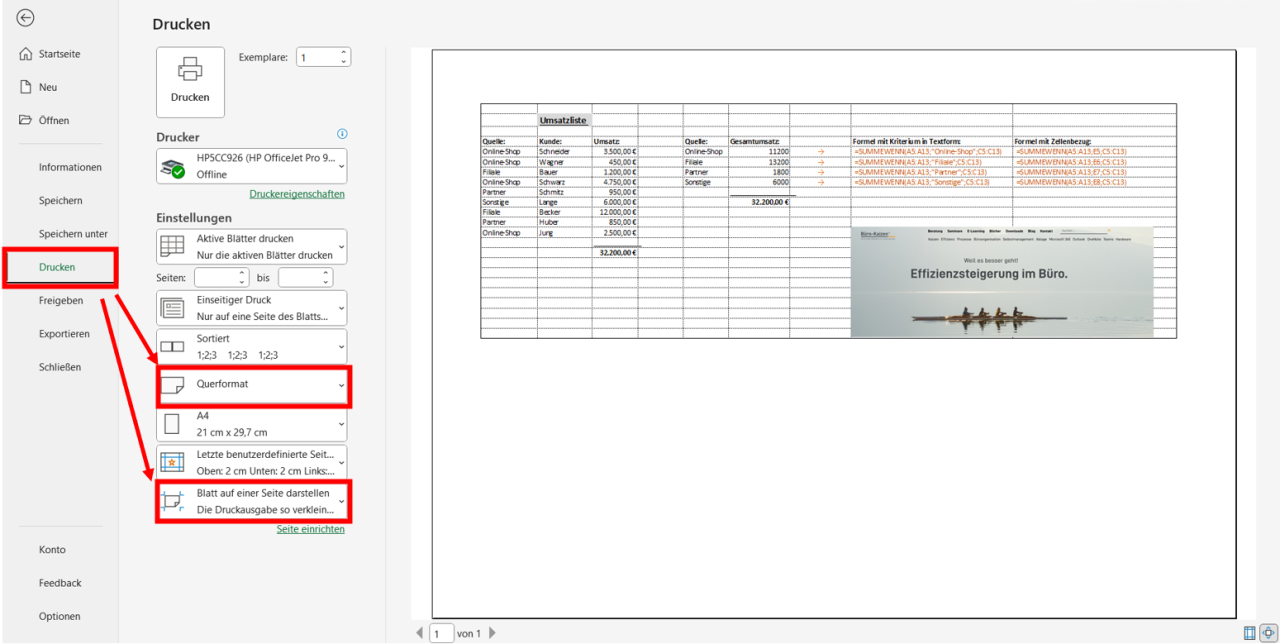1280x644 pixels.
Task: Click the info icon beside the Drucker heading
Action: click(342, 133)
